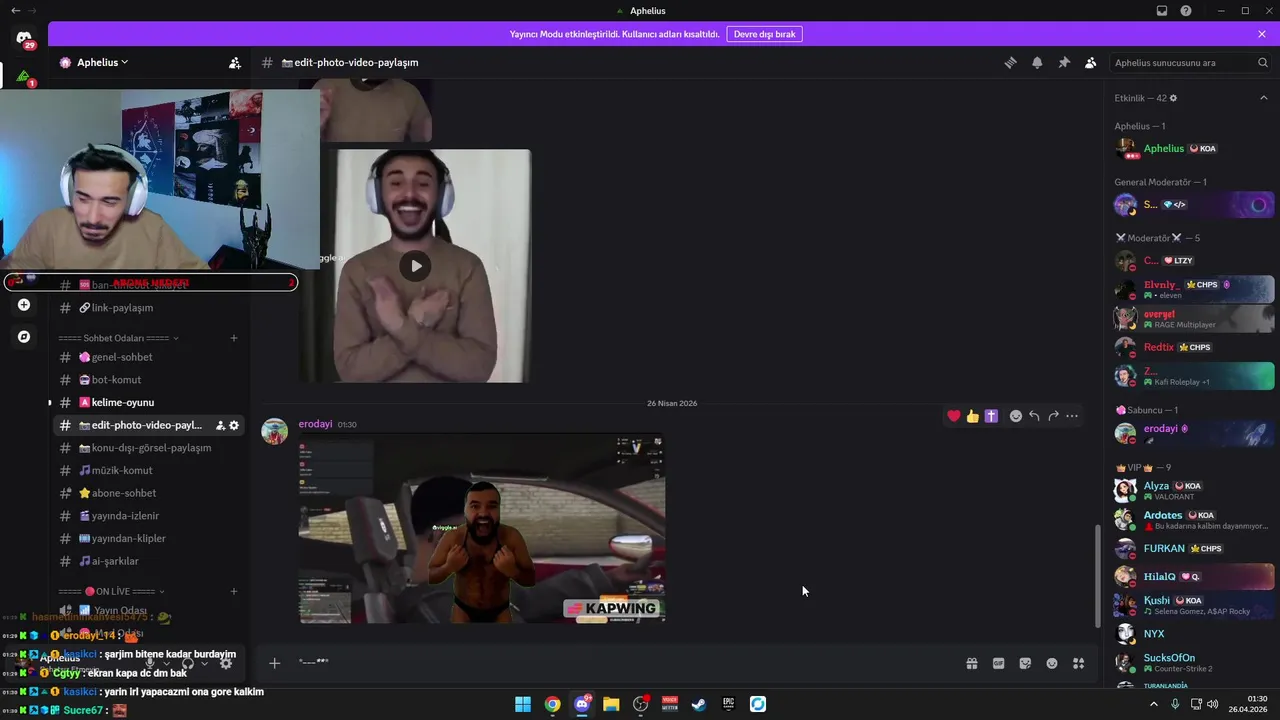
Task: Open Add Reaction smiley on erodayi message
Action: [x=1016, y=416]
